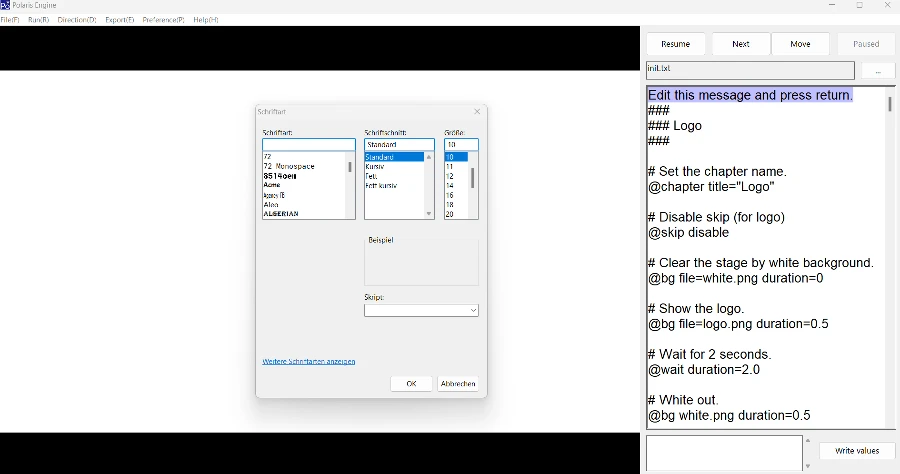Click the Schriftart text input field

(x=308, y=145)
